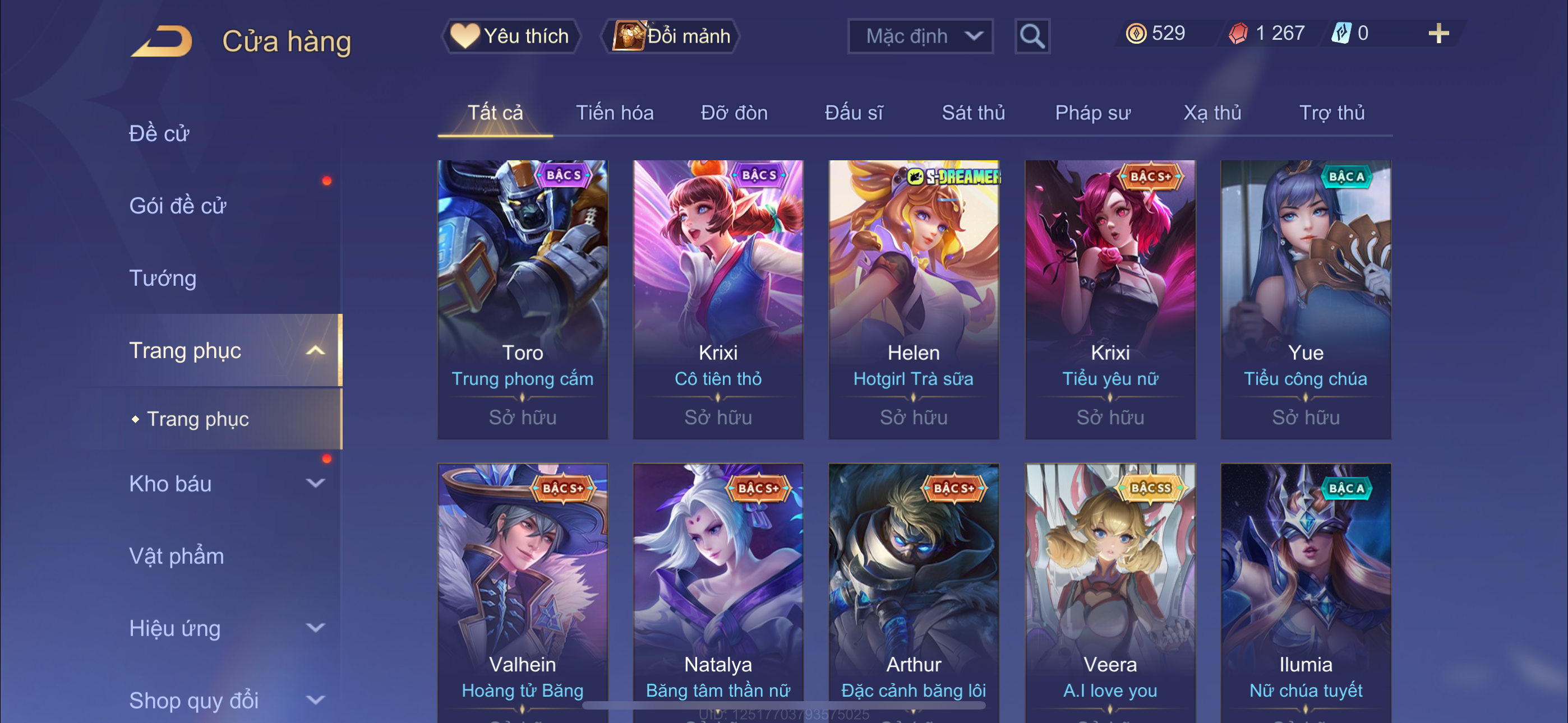
Task: Expand the Hiệu ứng sidebar section
Action: pyautogui.click(x=315, y=628)
